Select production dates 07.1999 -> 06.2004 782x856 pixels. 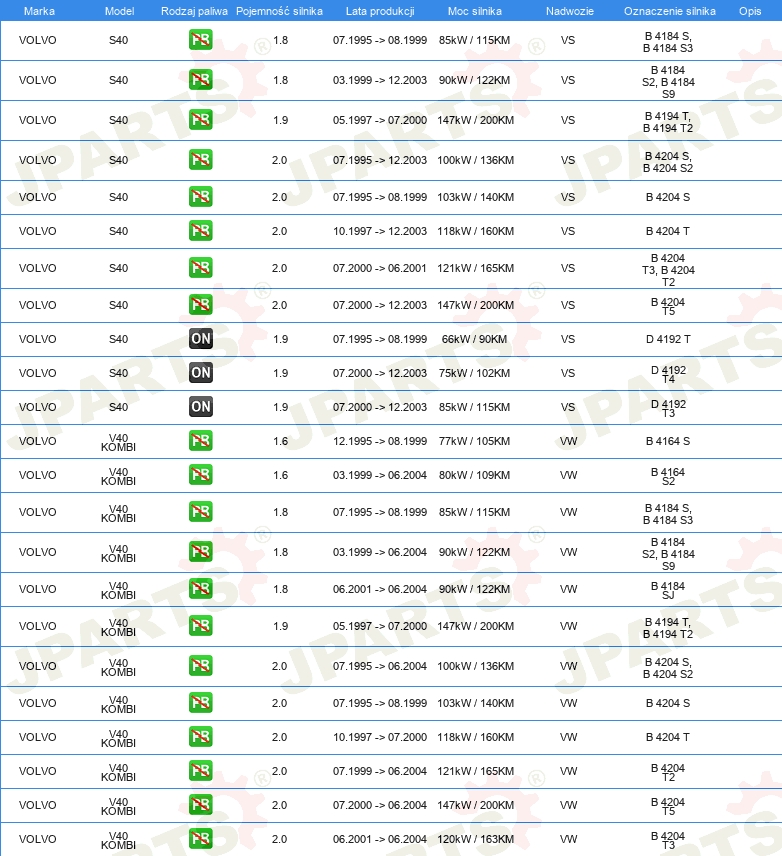click(380, 771)
